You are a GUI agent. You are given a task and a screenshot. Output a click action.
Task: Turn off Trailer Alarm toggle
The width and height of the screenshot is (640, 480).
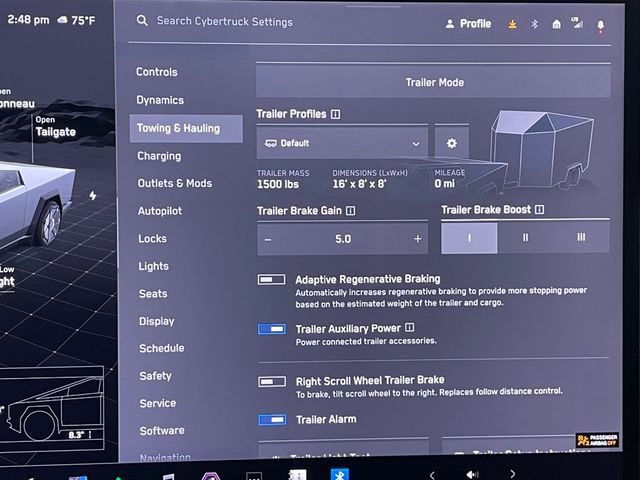[272, 420]
